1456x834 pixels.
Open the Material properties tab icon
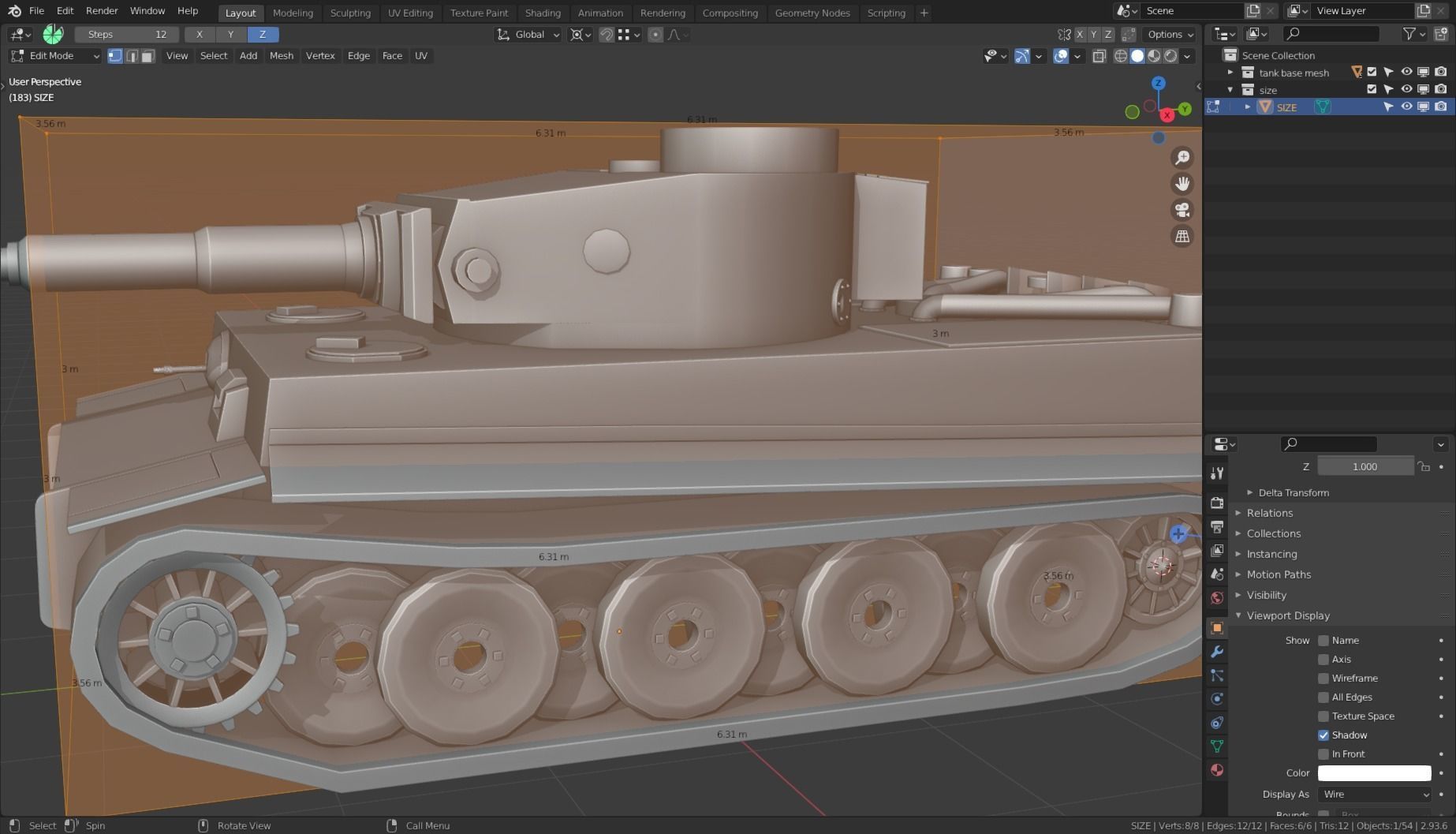[x=1217, y=770]
